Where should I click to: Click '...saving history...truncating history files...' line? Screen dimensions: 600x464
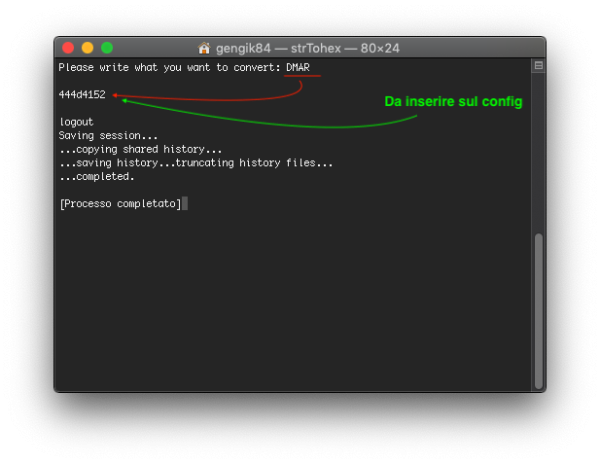(x=196, y=163)
